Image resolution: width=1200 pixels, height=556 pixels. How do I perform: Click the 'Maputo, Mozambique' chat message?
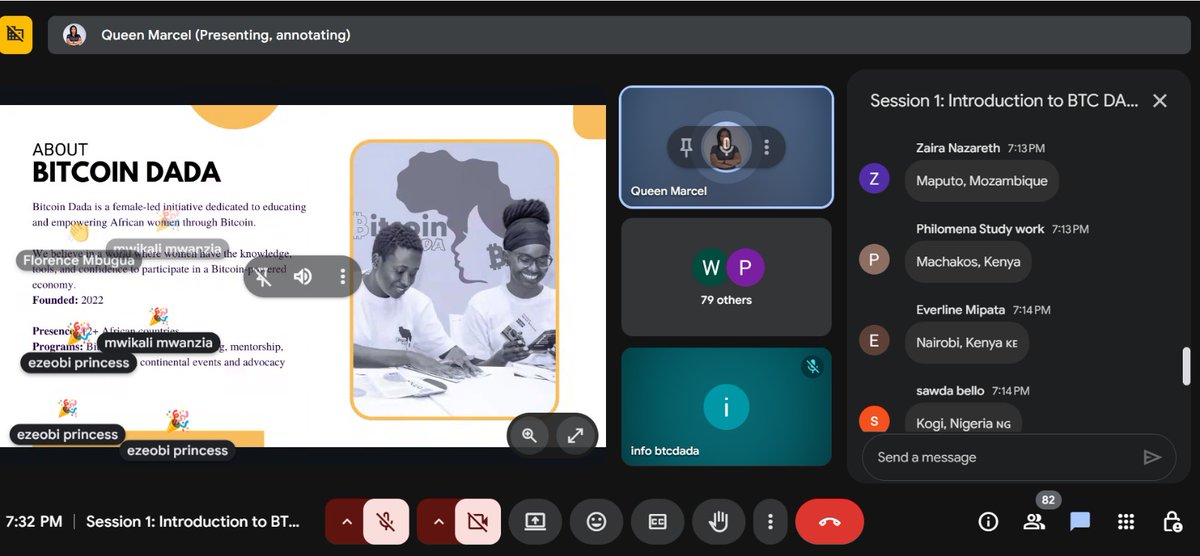pyautogui.click(x=982, y=181)
